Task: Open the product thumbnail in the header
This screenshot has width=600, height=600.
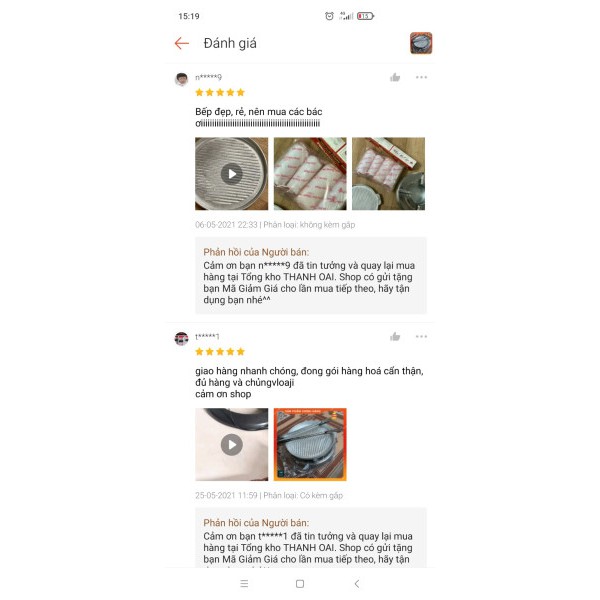Action: click(x=421, y=43)
